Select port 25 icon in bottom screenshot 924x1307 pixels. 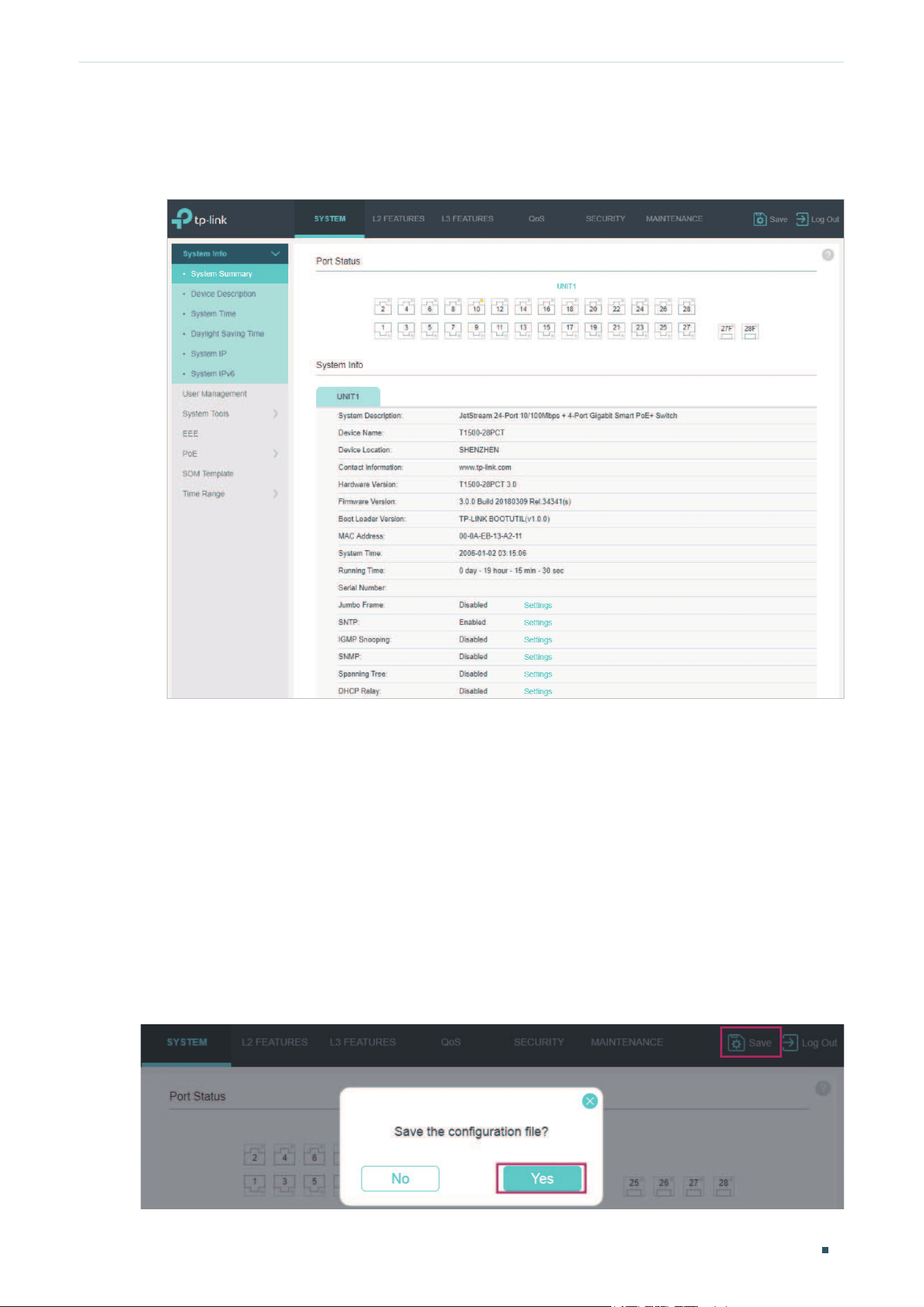click(x=634, y=1186)
